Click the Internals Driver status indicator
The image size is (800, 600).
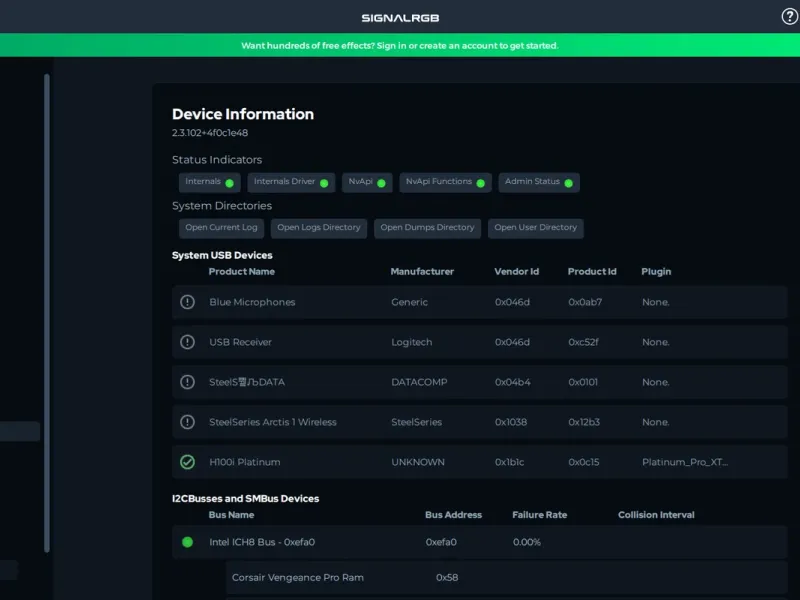coord(291,182)
